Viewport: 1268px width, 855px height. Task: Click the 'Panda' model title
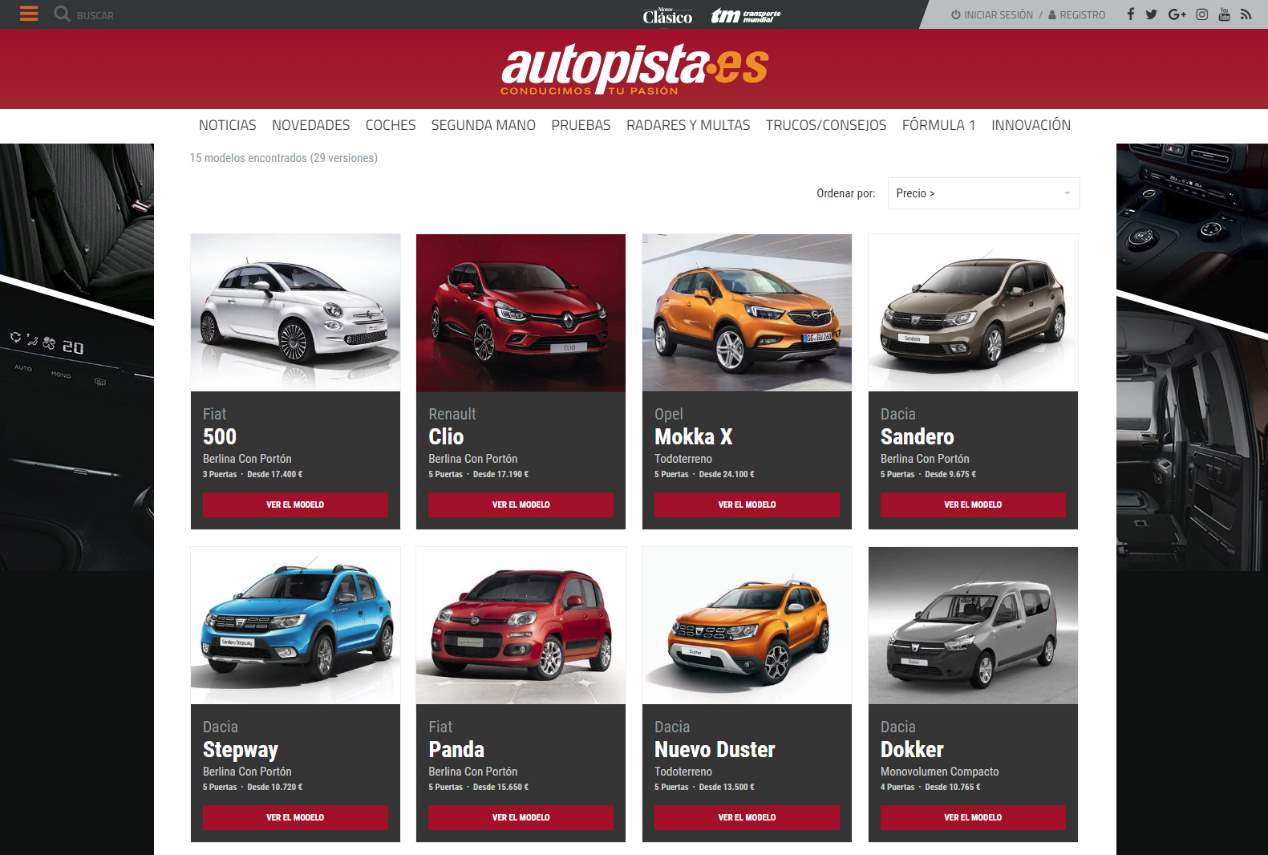click(x=456, y=750)
